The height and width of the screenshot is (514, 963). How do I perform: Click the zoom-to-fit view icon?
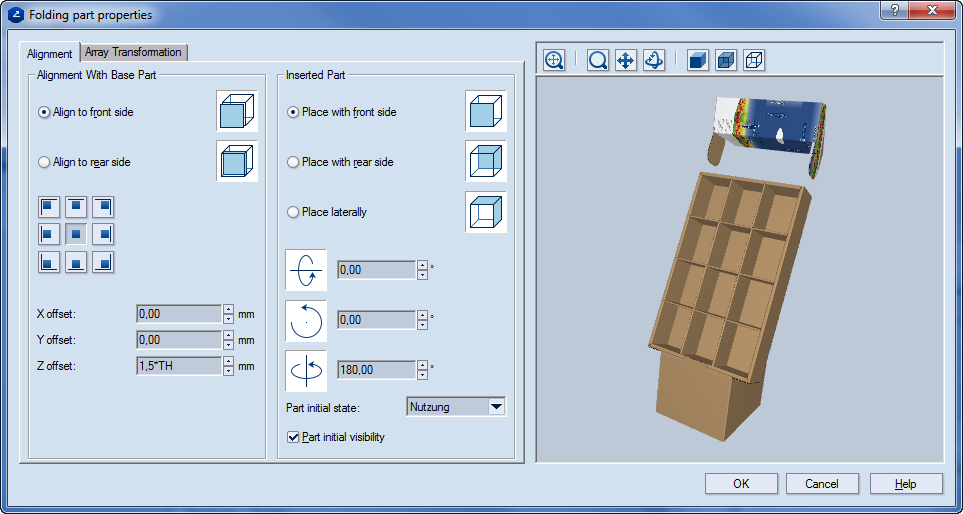coord(554,60)
